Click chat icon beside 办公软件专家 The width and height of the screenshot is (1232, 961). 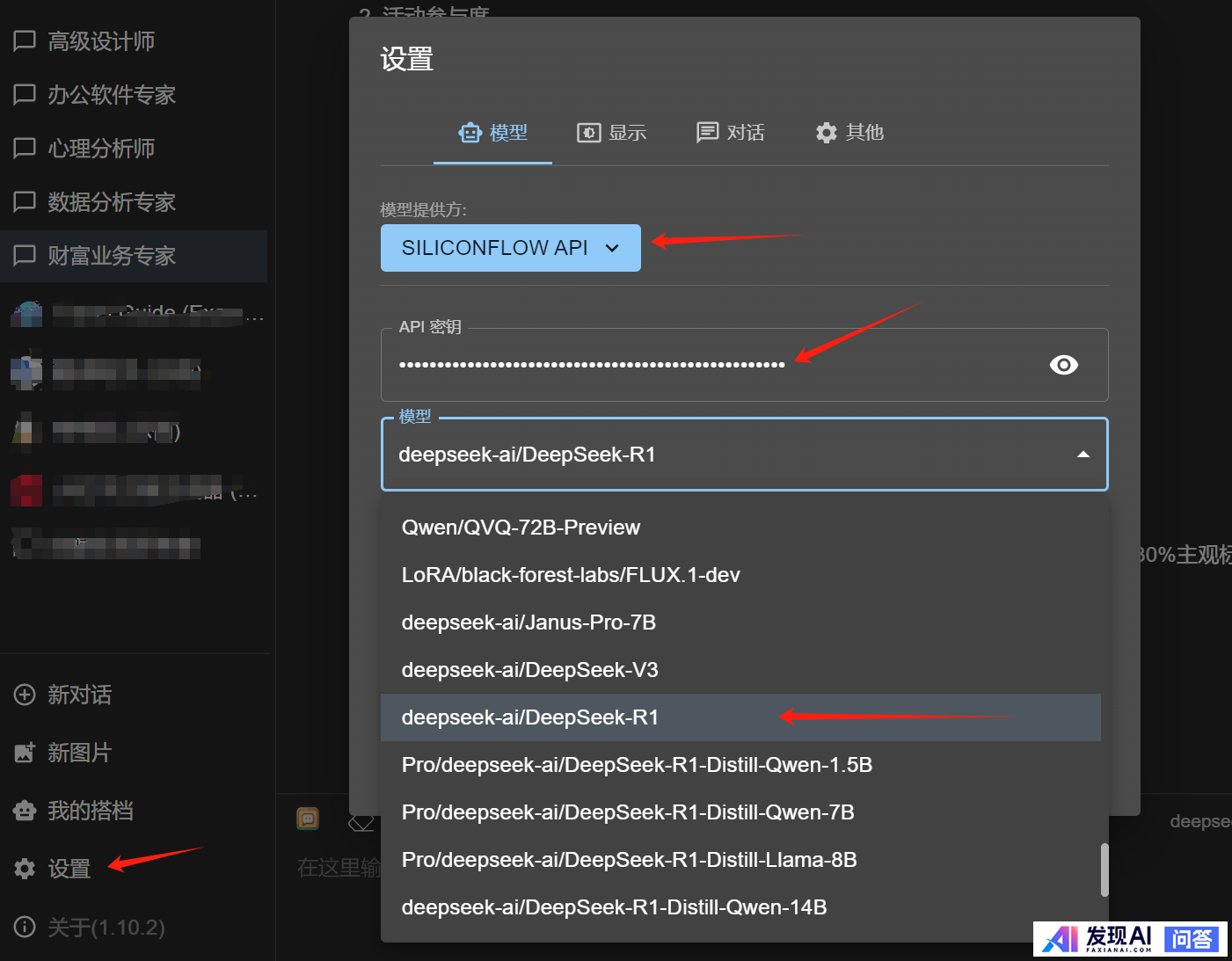25,95
